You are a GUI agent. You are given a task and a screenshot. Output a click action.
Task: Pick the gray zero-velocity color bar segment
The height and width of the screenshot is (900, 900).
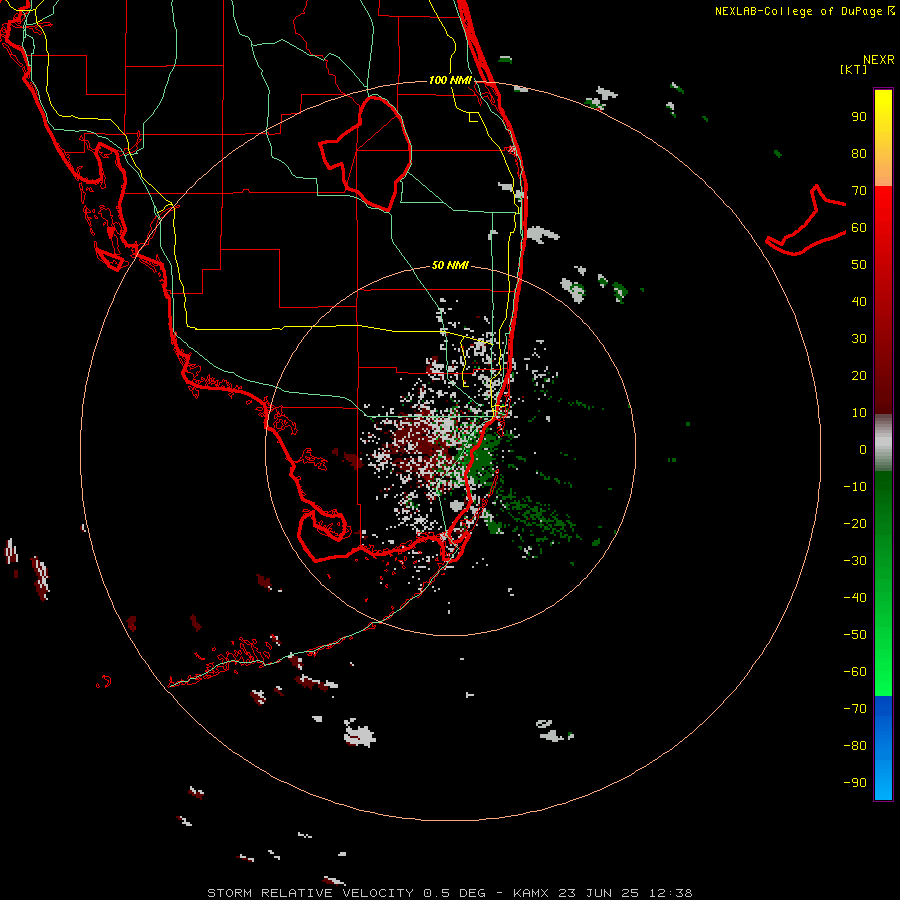point(883,443)
